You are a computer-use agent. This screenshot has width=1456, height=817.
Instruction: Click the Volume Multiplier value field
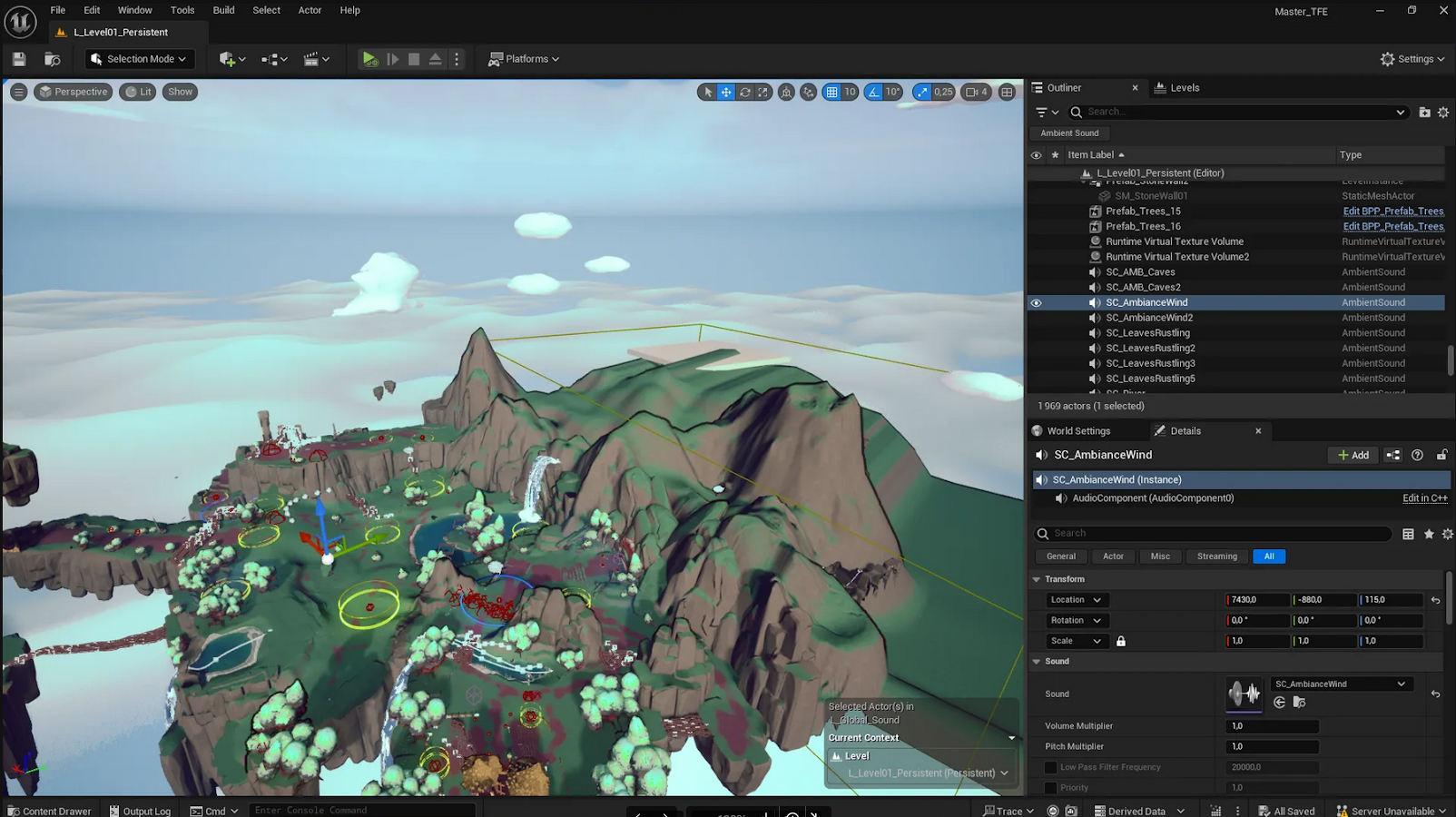[1272, 726]
